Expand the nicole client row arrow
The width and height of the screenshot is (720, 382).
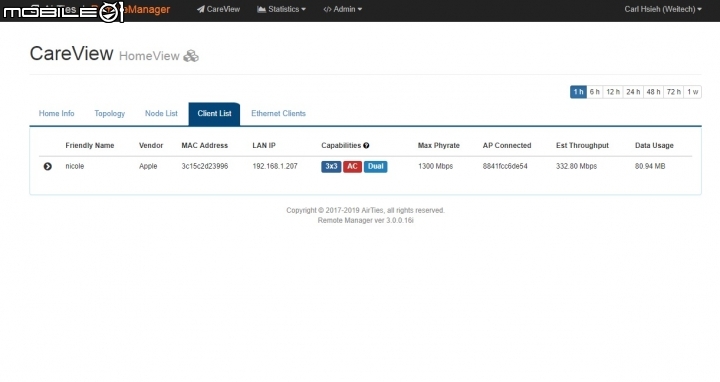48,166
